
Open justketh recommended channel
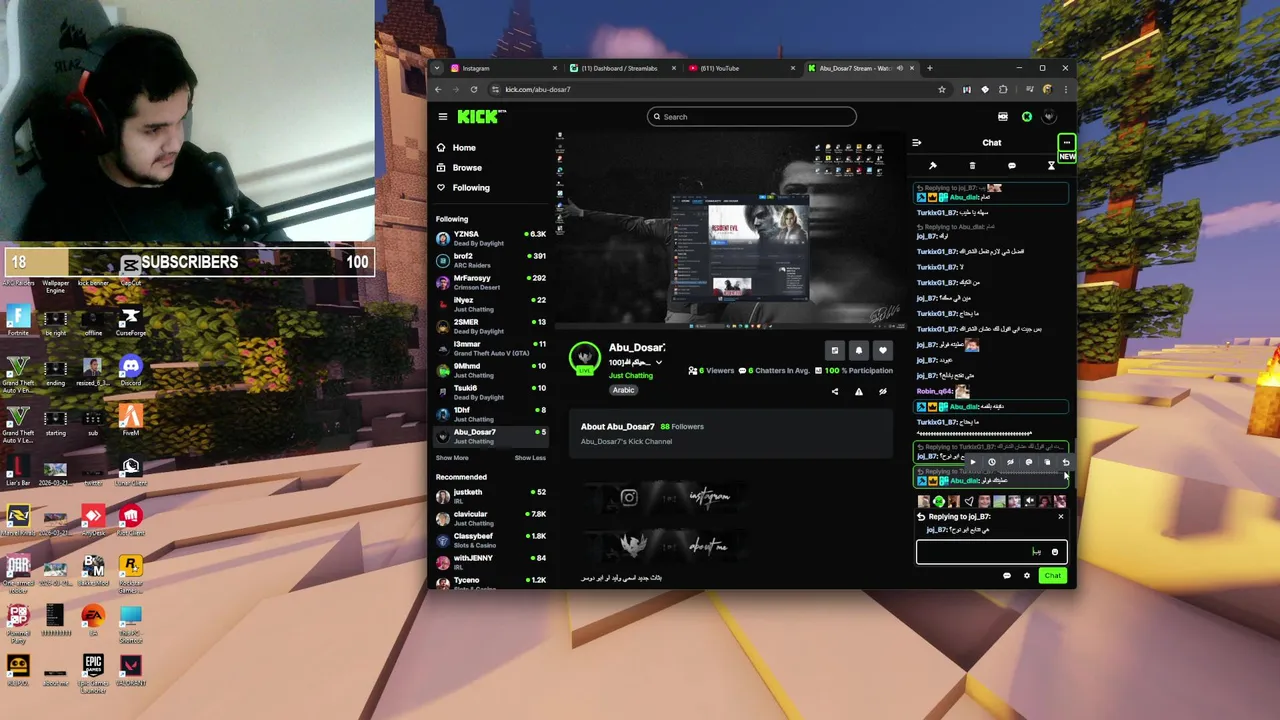pos(491,496)
